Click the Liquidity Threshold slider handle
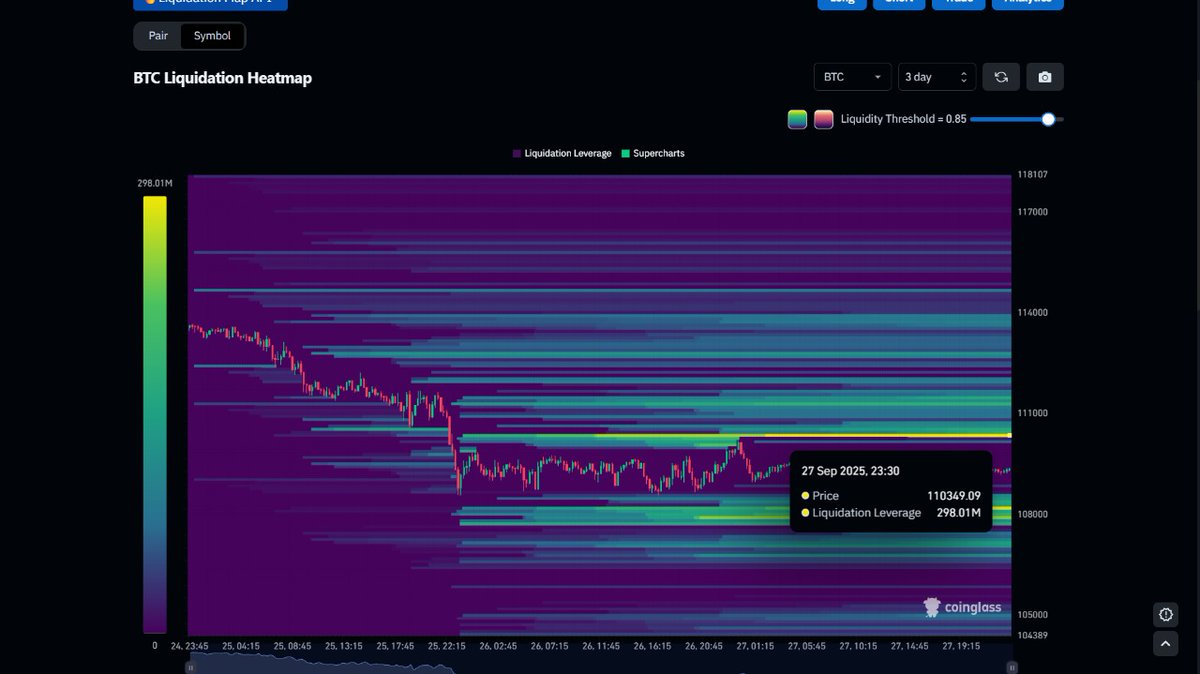Screen dimensions: 1200x674 [x=1048, y=119]
